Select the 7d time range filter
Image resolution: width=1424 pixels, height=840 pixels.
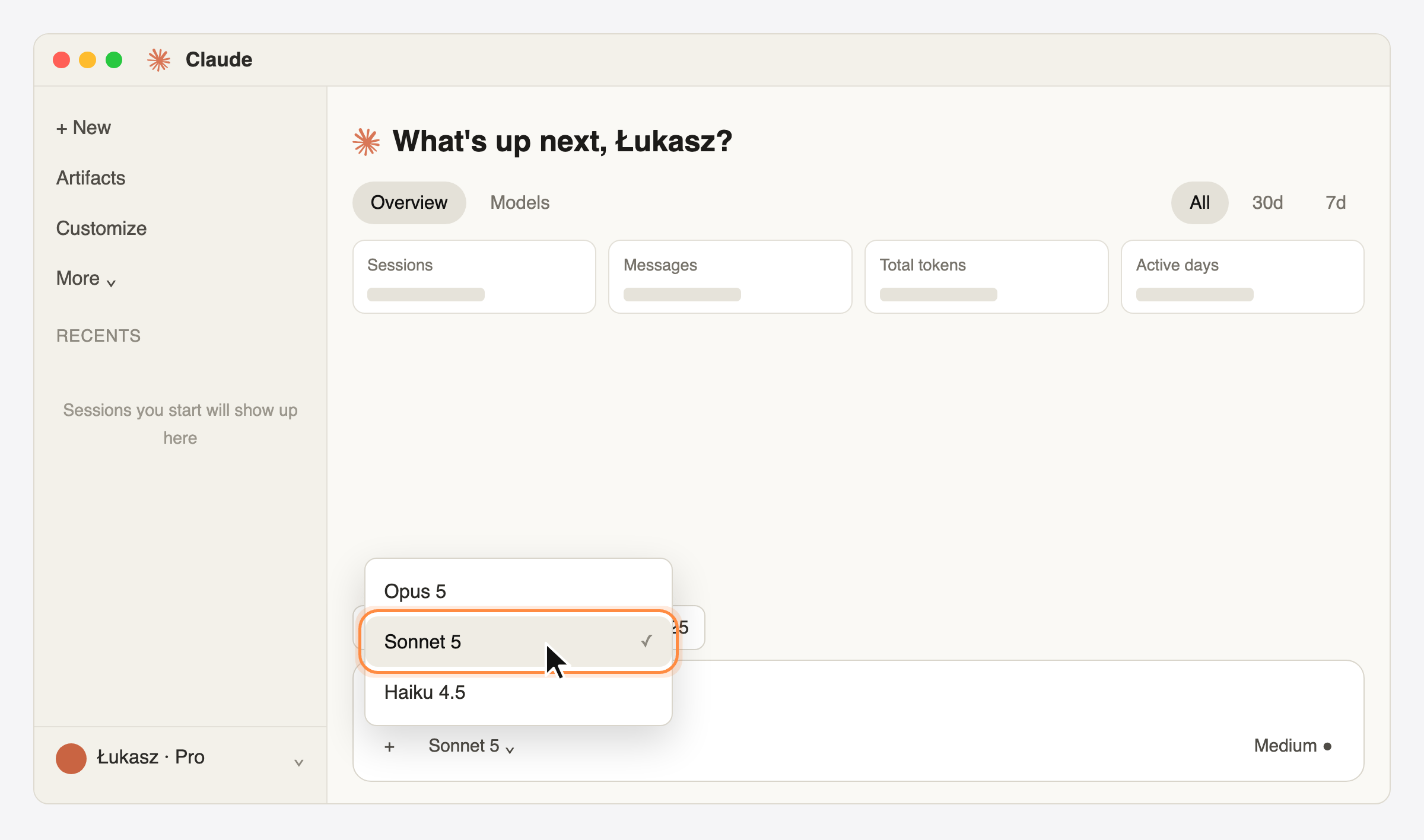1336,203
